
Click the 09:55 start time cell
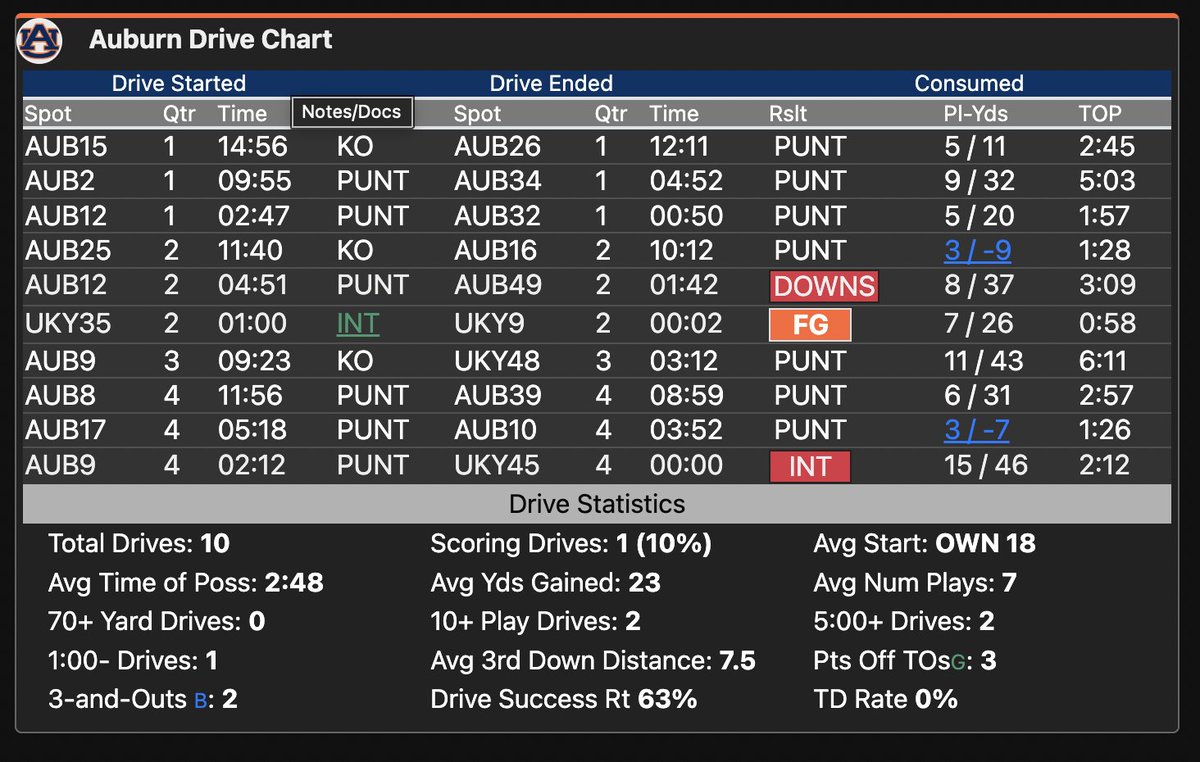pos(254,181)
